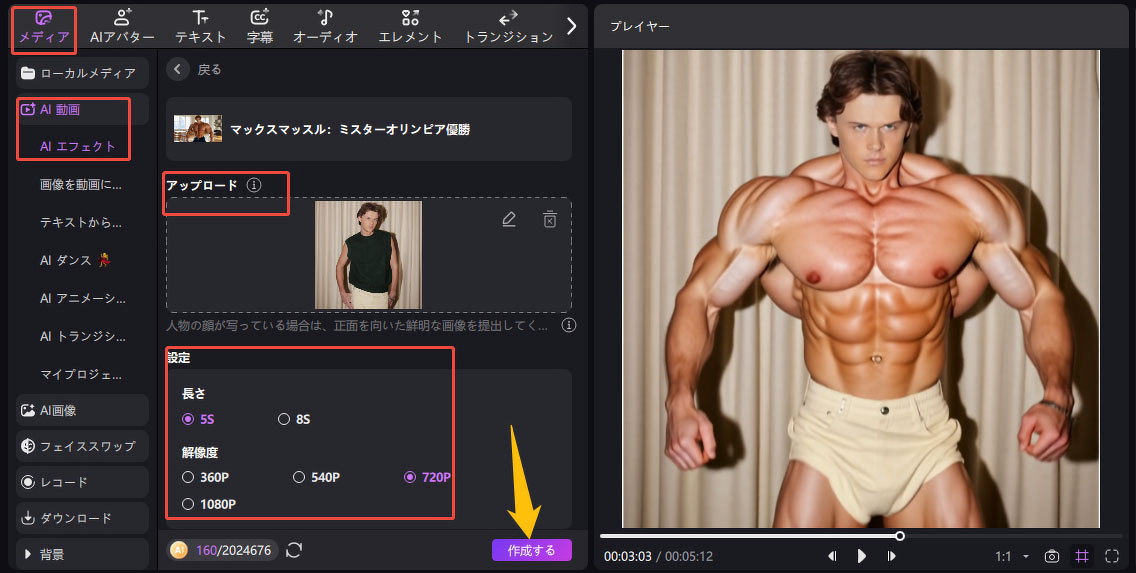1136x573 pixels.
Task: Click the refresh credits icon
Action: coord(294,550)
